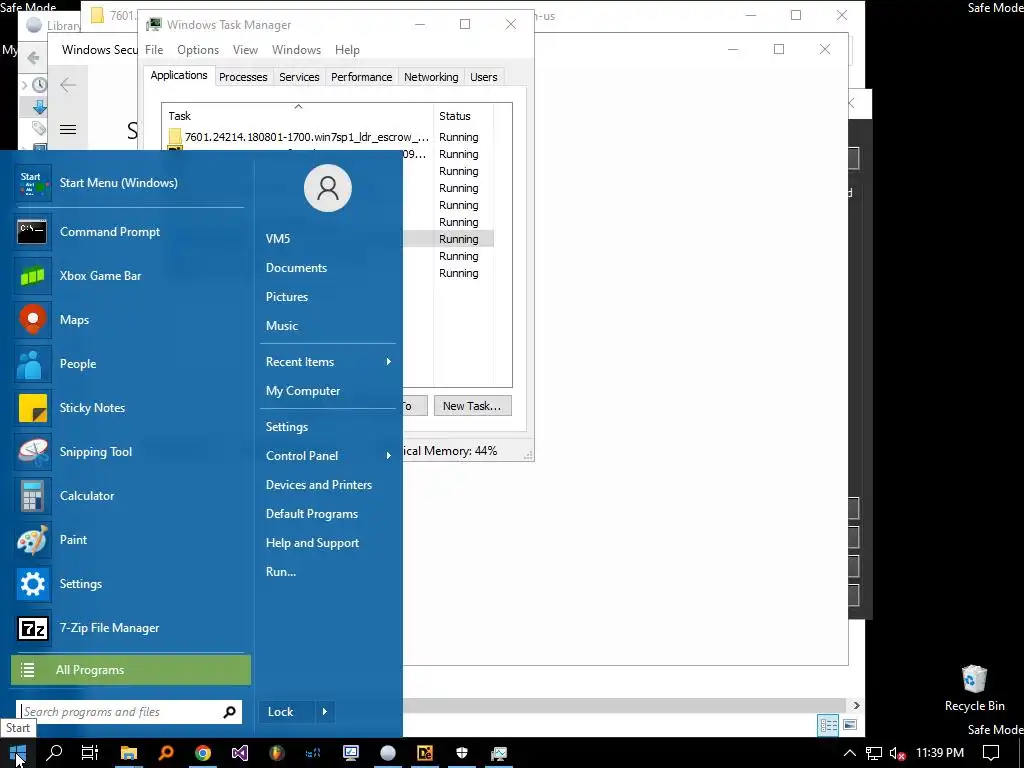Viewport: 1024px width, 768px height.
Task: Click right scroll arrow in Explorer window
Action: pos(856,705)
